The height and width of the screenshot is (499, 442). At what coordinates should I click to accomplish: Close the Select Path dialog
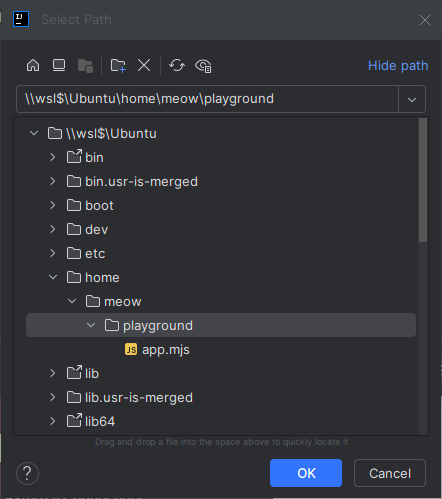(425, 20)
